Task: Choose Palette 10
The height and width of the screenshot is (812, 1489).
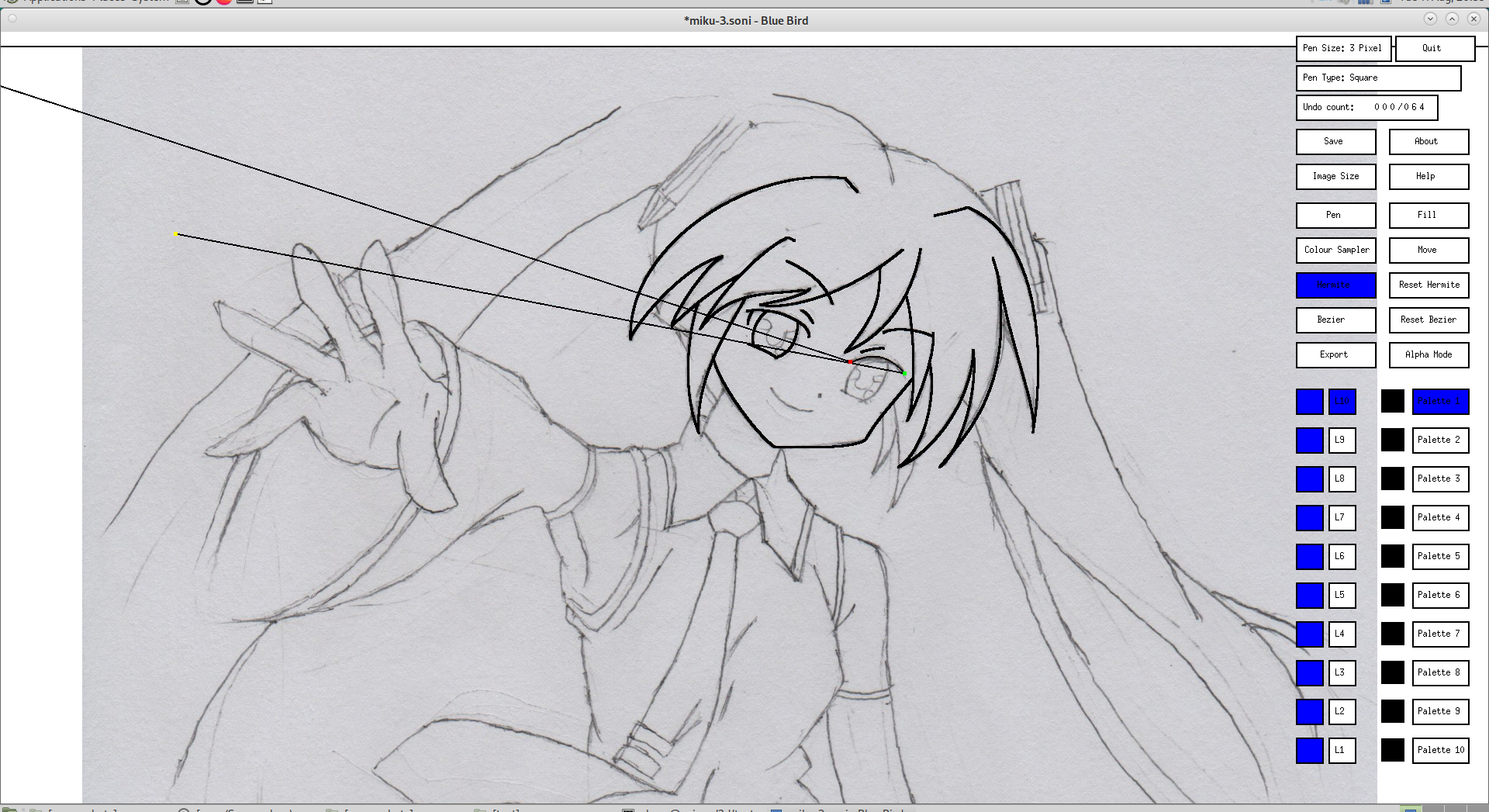Action: click(1440, 751)
